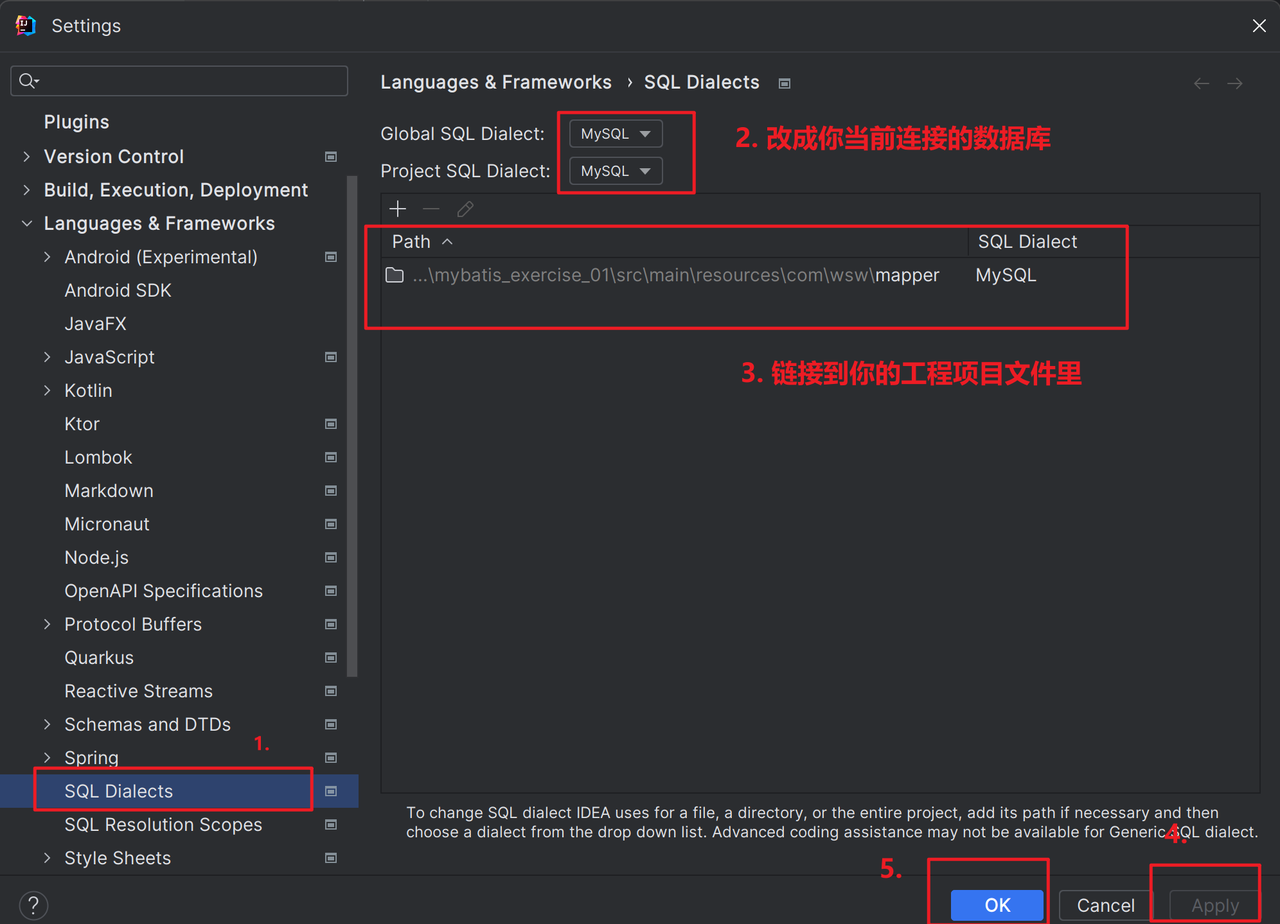Click the help question mark button
This screenshot has width=1280, height=924.
pyautogui.click(x=33, y=906)
